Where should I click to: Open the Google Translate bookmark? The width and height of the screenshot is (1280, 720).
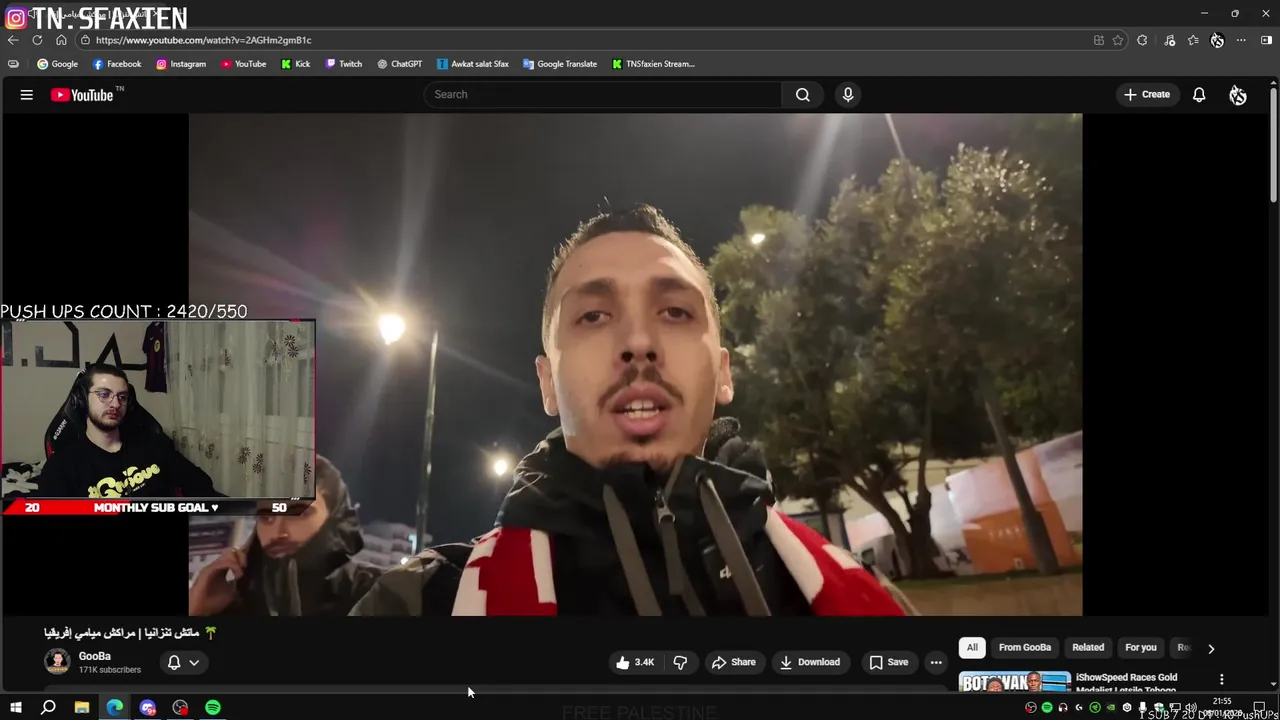pos(560,64)
